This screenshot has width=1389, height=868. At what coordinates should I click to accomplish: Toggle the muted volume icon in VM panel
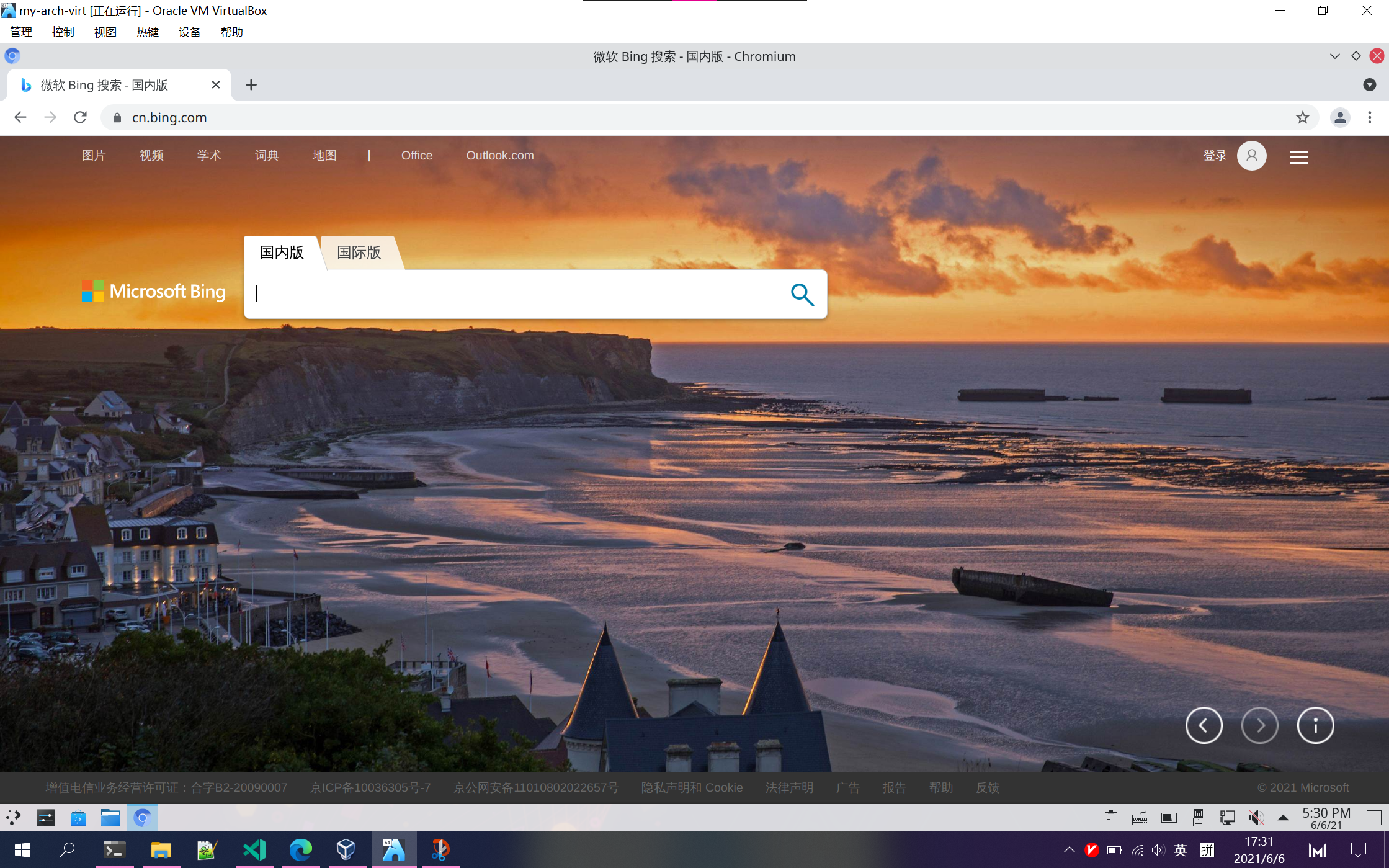pyautogui.click(x=1256, y=818)
